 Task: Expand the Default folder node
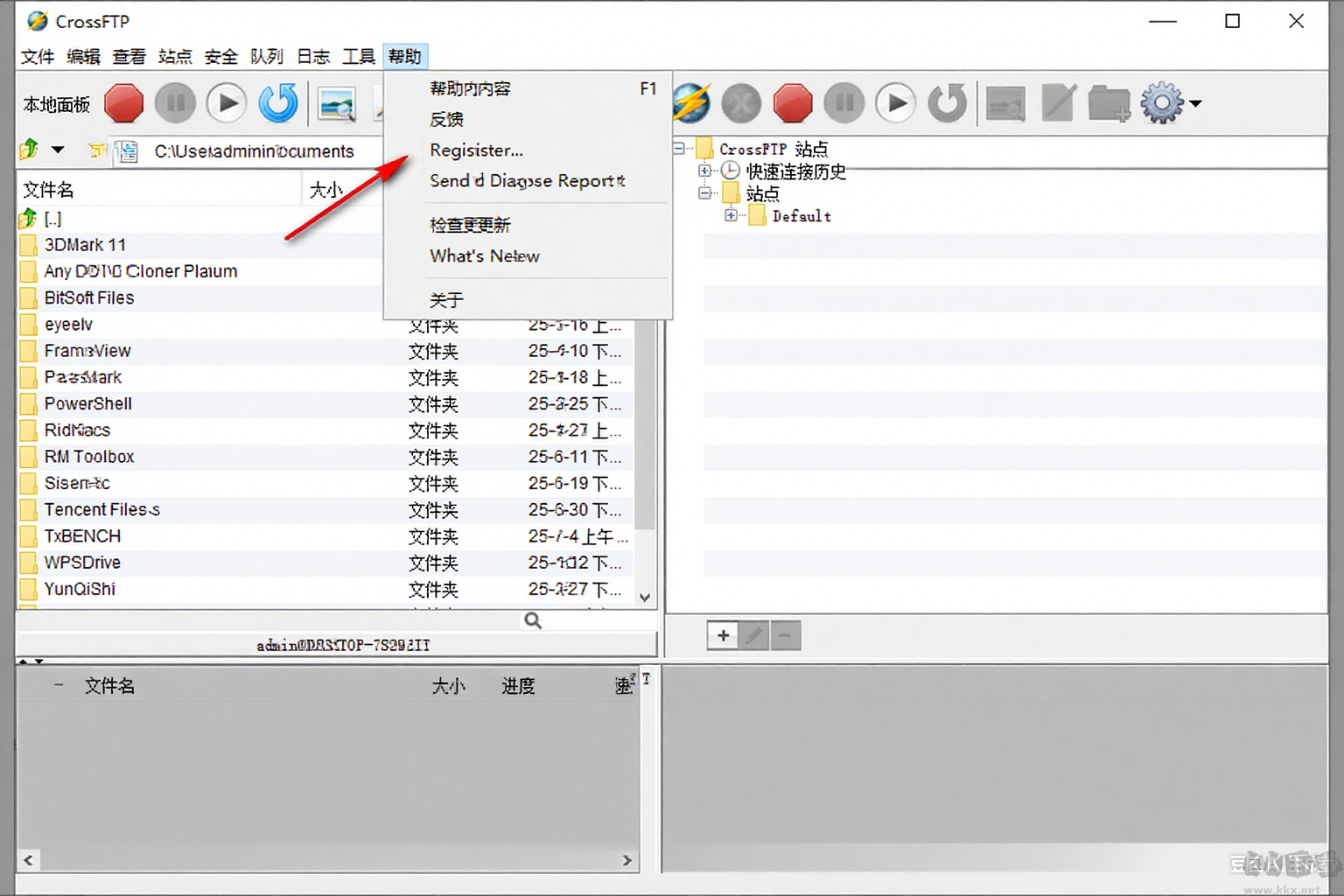[x=731, y=215]
